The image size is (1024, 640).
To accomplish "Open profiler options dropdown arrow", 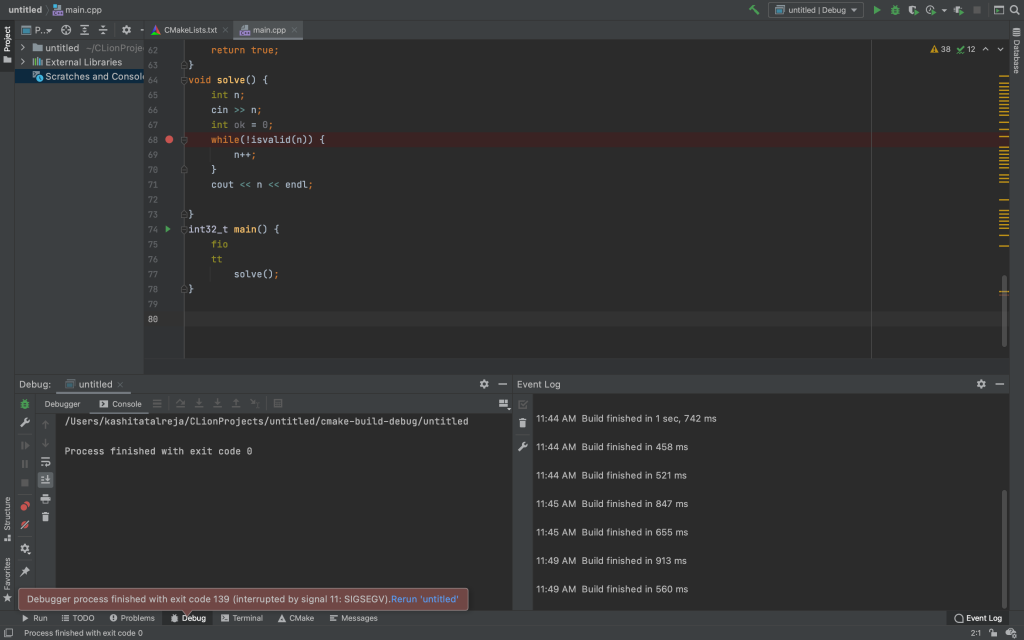I will tap(944, 10).
